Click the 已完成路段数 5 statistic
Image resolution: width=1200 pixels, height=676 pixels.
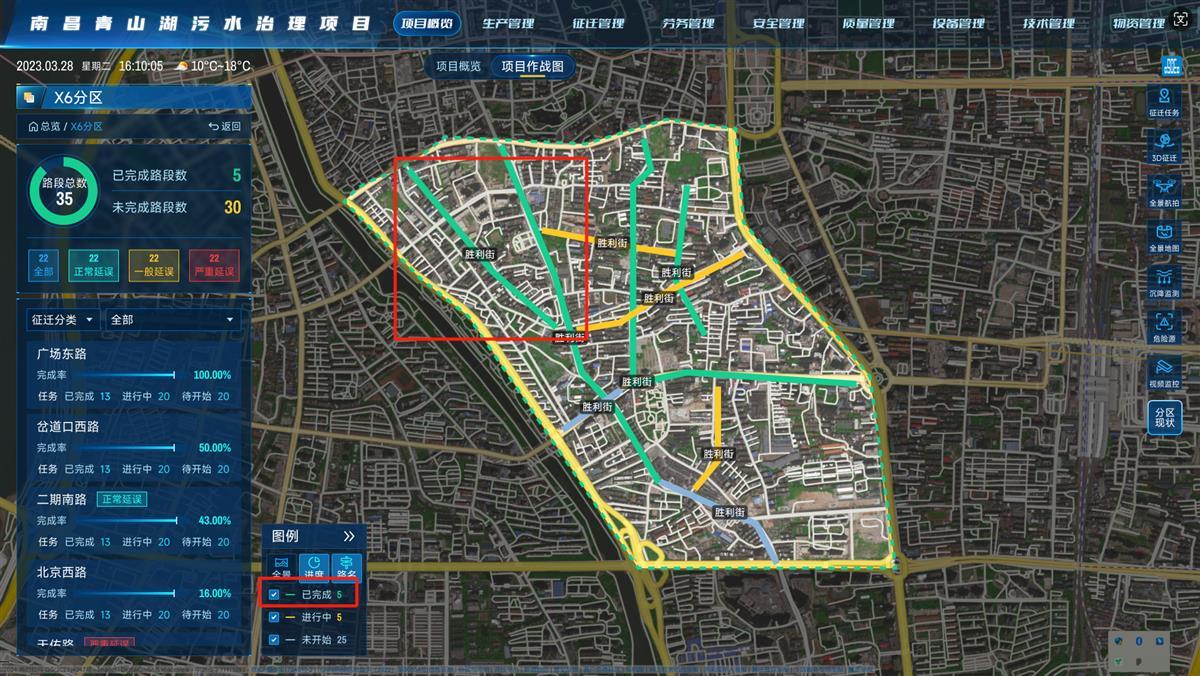pos(177,175)
